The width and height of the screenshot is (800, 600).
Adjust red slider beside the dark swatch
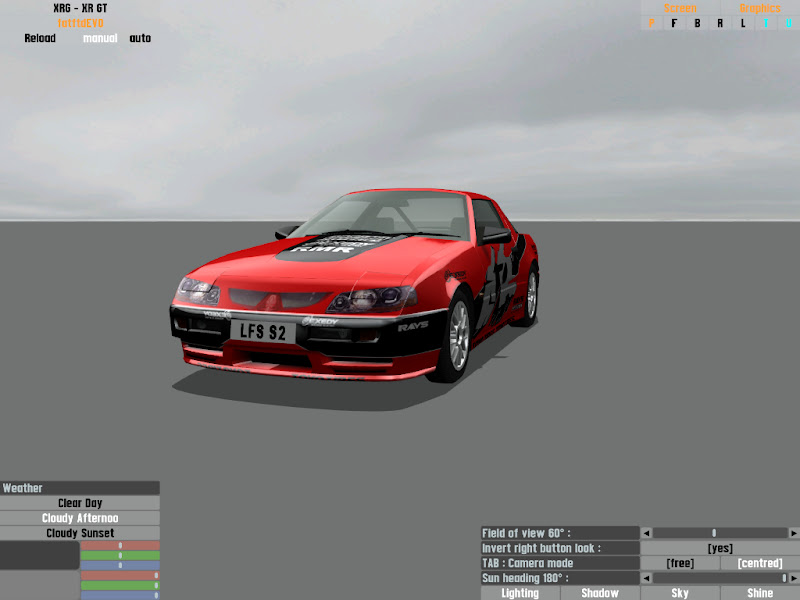tap(120, 545)
